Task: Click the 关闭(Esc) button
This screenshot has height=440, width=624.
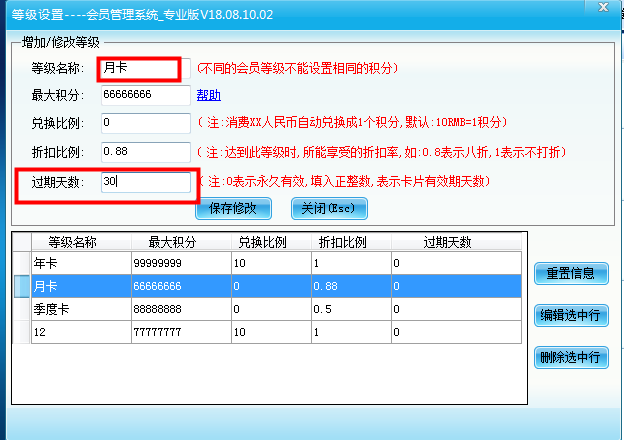Action: pos(329,208)
